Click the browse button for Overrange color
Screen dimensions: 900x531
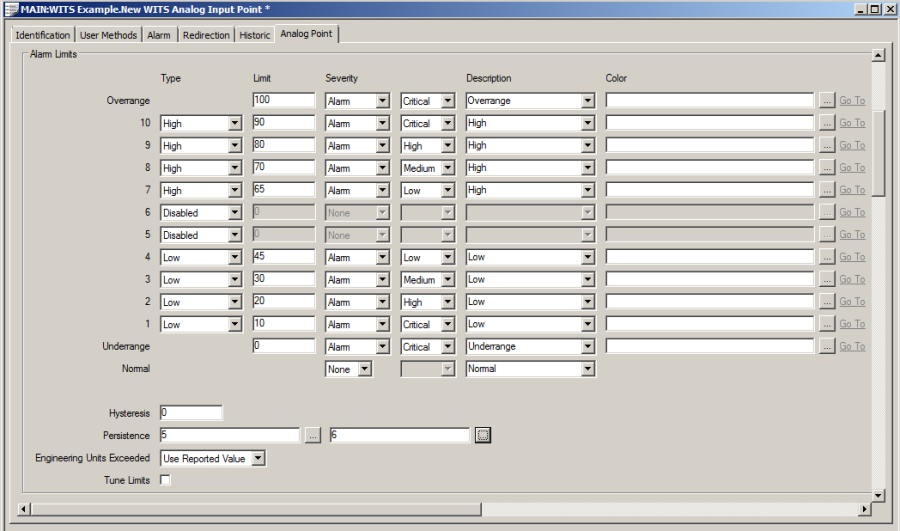(826, 101)
